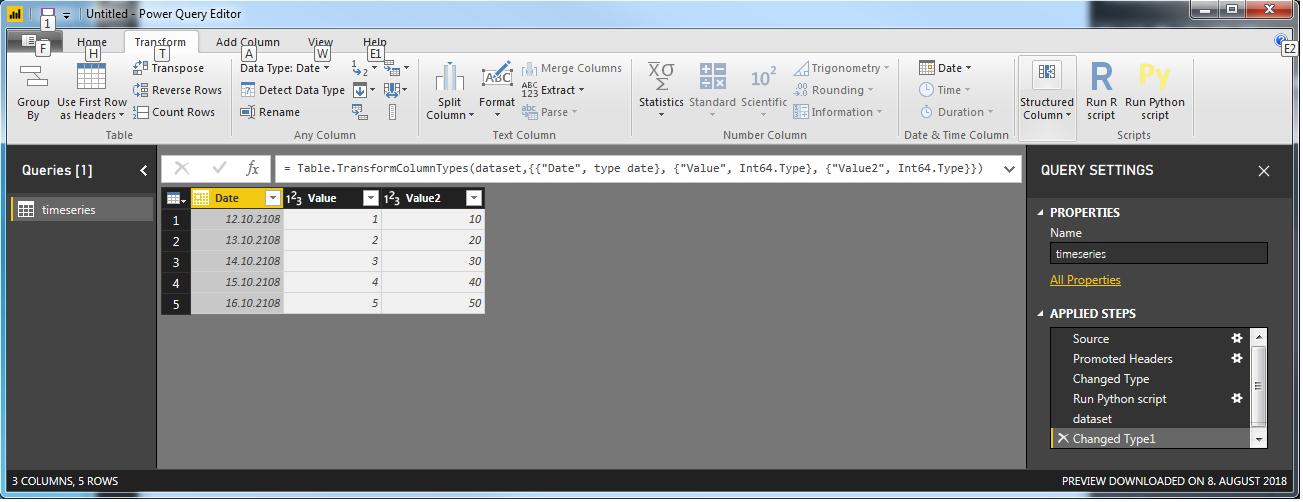Collapse the APPLIED STEPS section
Viewport: 1303px width, 502px height.
click(1040, 313)
